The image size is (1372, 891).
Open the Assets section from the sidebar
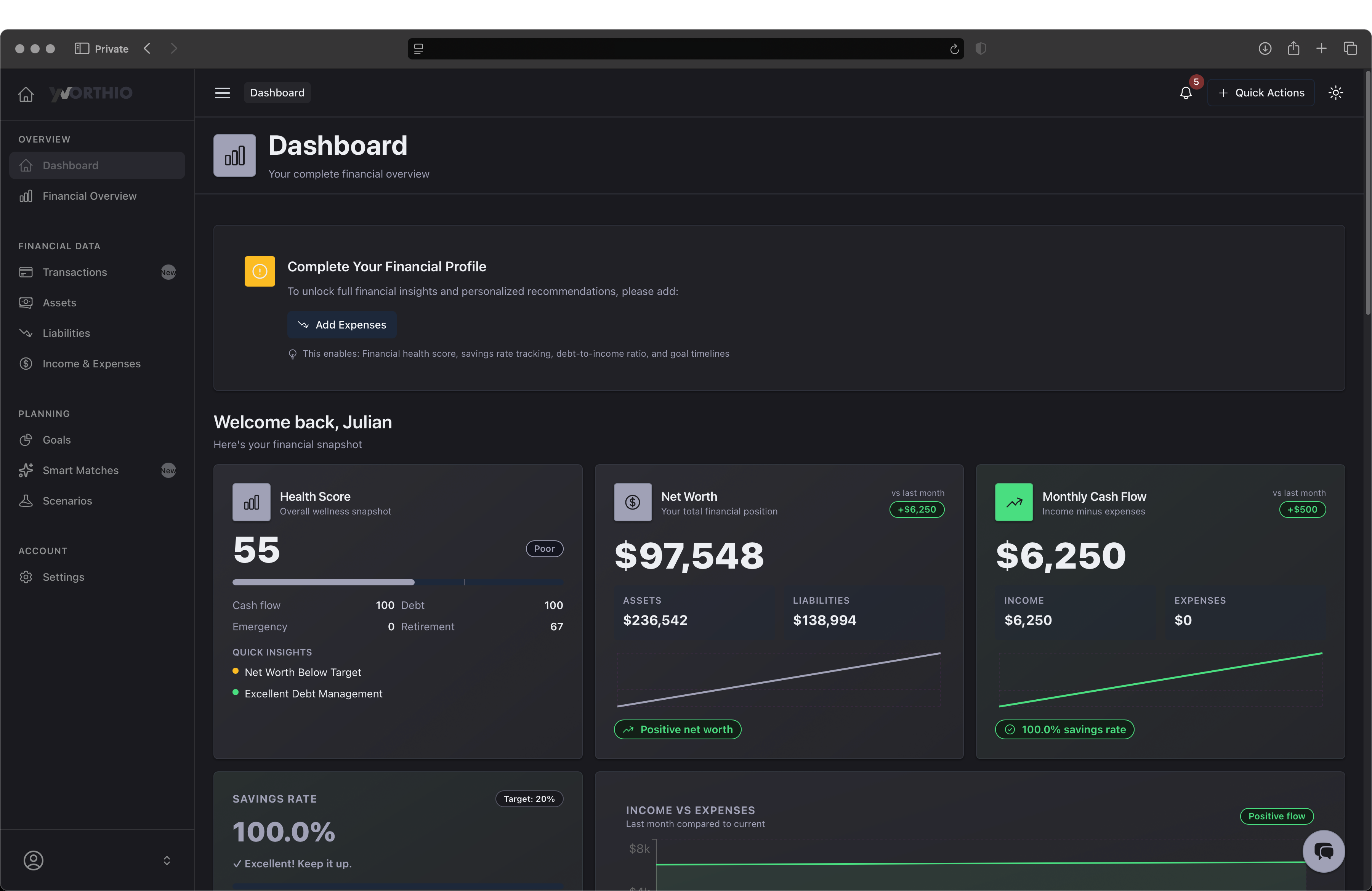pyautogui.click(x=59, y=302)
